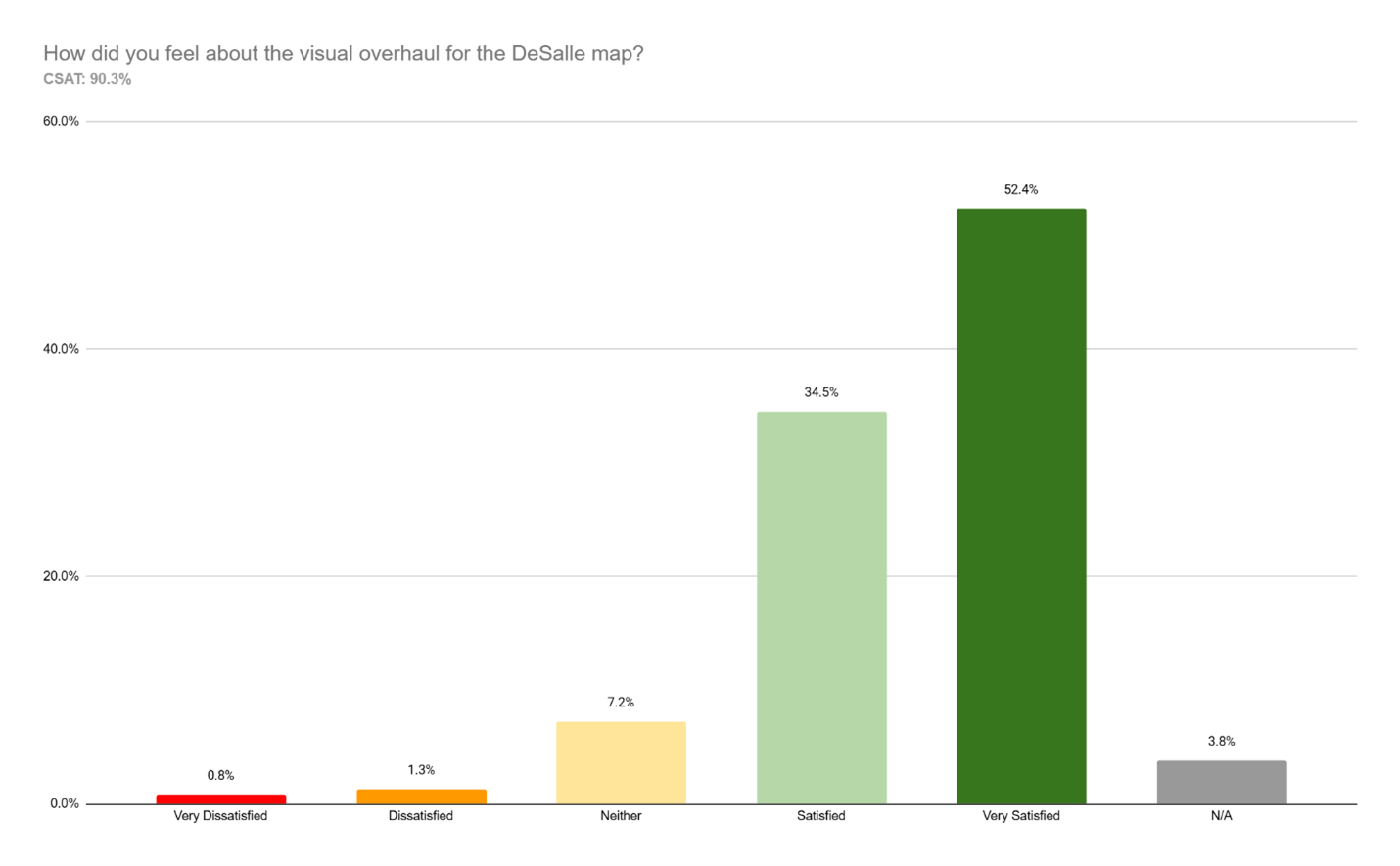Click the 52.4% data label
Viewport: 1400px width, 866px height.
coord(1021,189)
